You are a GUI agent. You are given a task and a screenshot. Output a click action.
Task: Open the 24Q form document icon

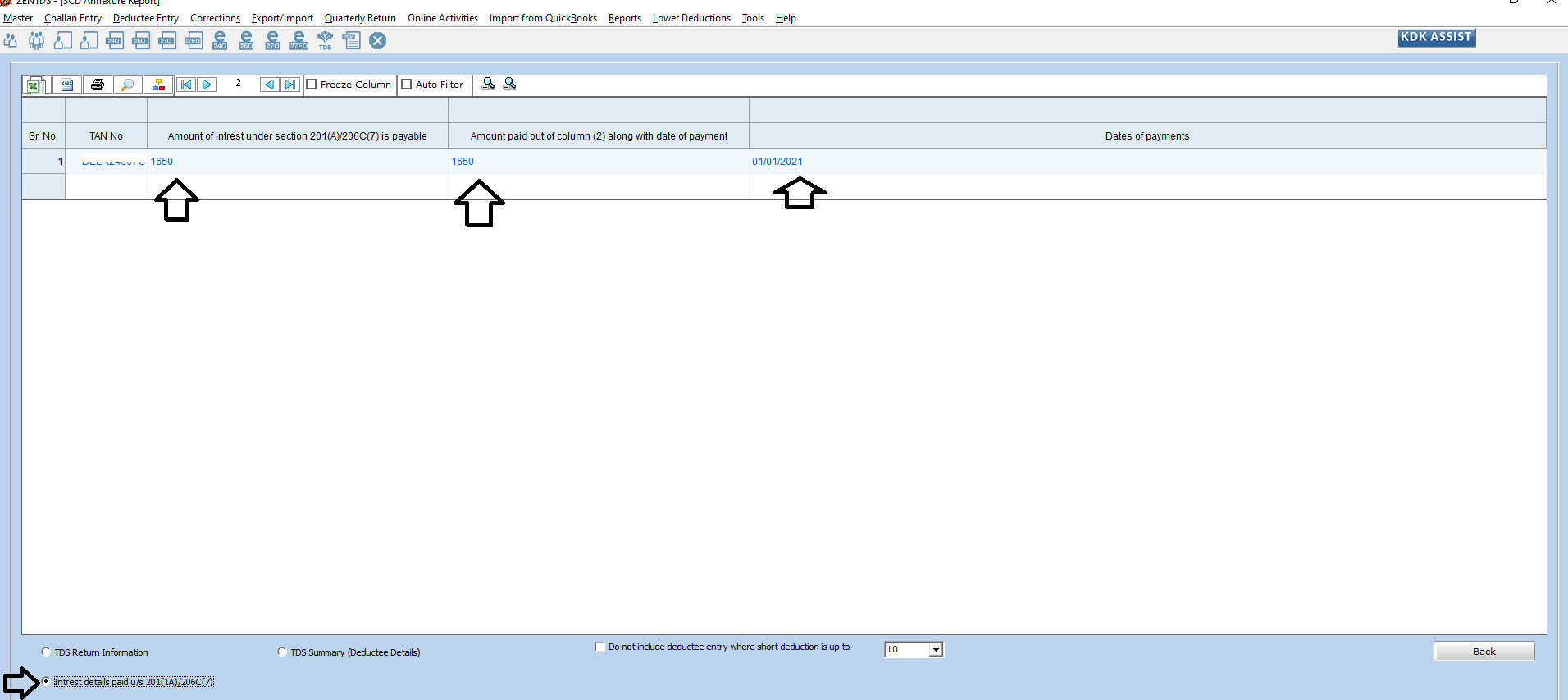point(115,40)
